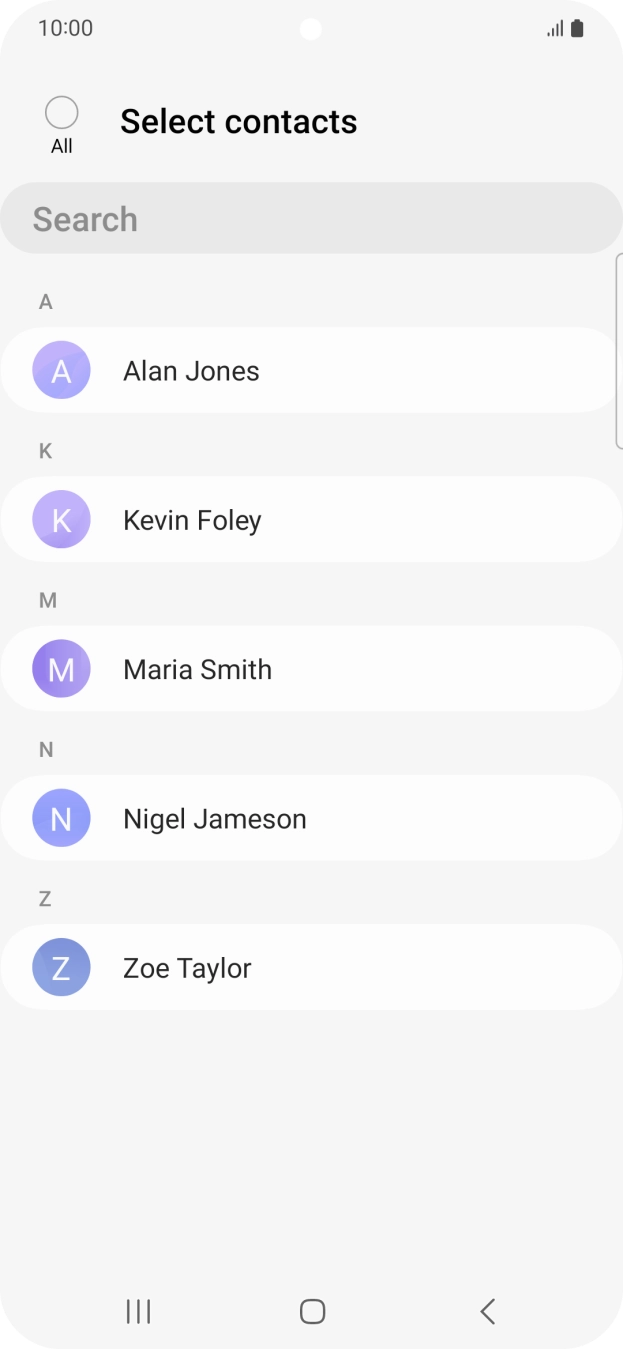
Task: Click inside the Search contacts field
Action: tap(311, 219)
